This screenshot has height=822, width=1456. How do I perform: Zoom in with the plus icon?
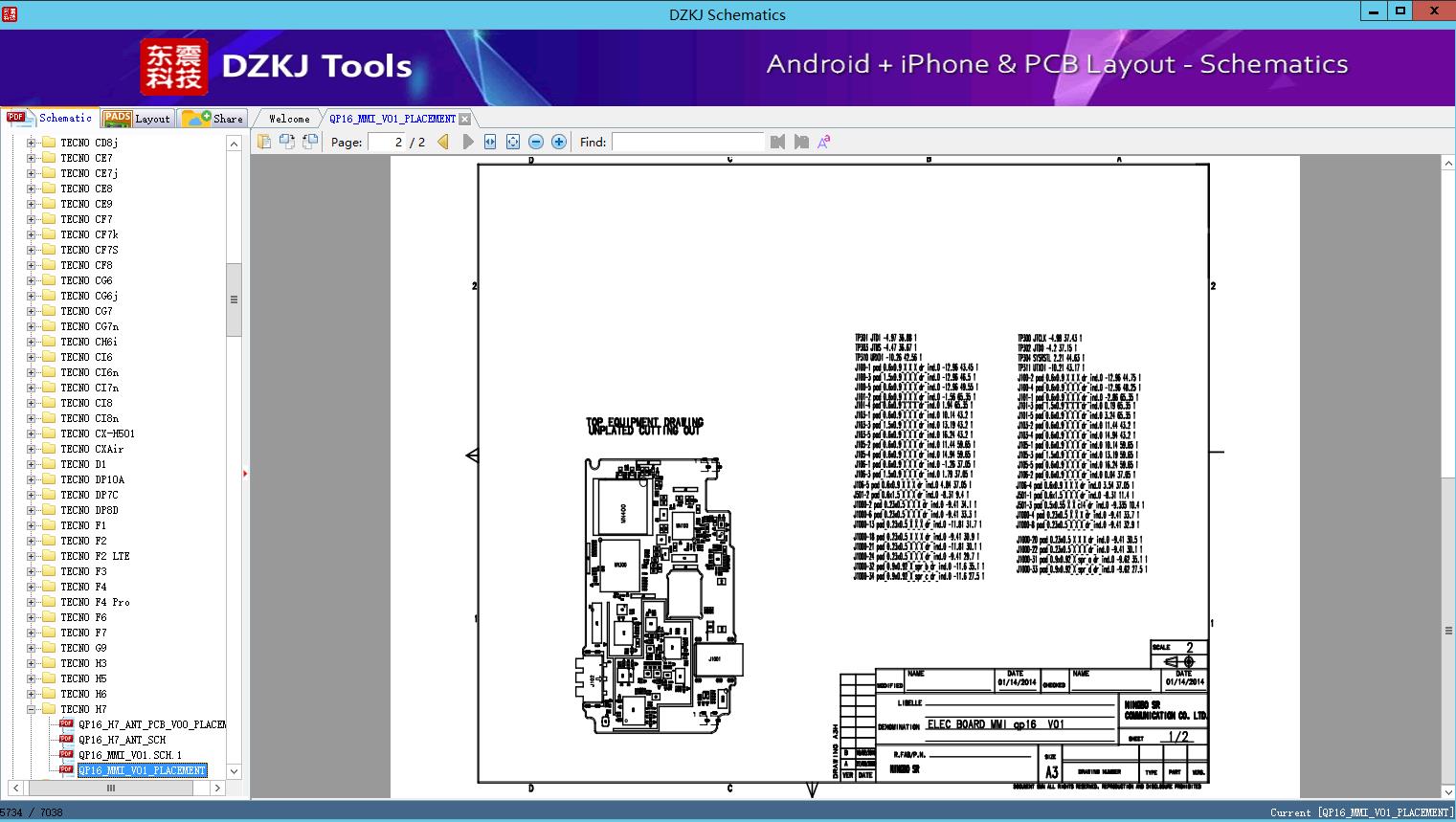[x=559, y=142]
